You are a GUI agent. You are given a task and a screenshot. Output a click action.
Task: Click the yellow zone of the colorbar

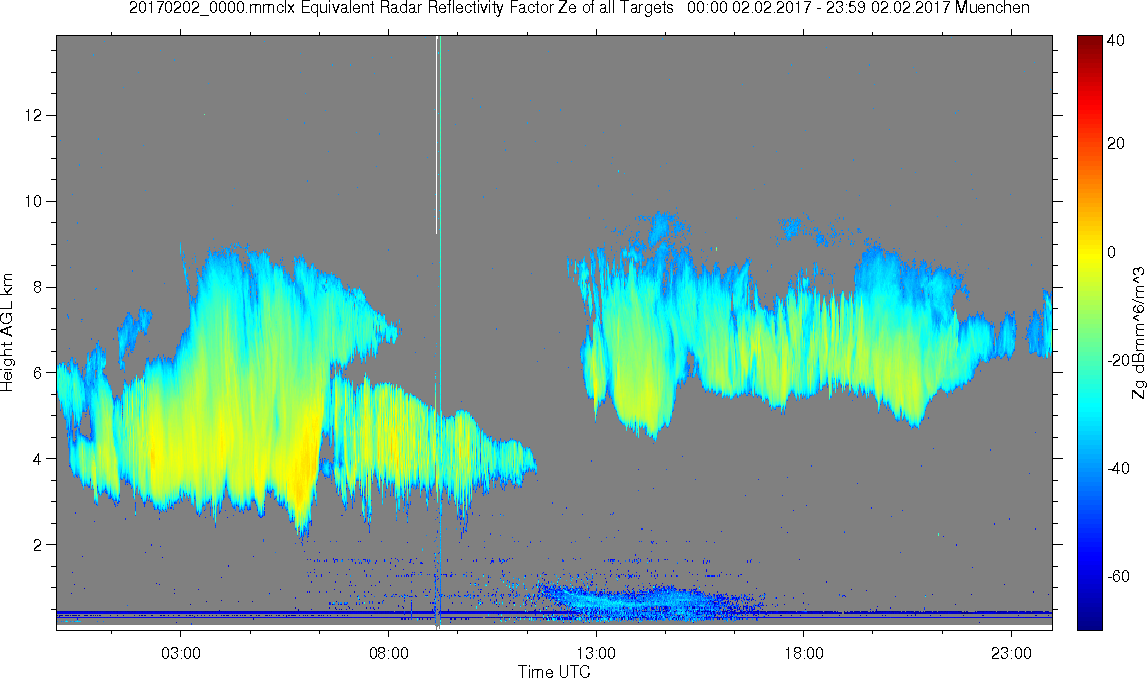tap(1089, 252)
